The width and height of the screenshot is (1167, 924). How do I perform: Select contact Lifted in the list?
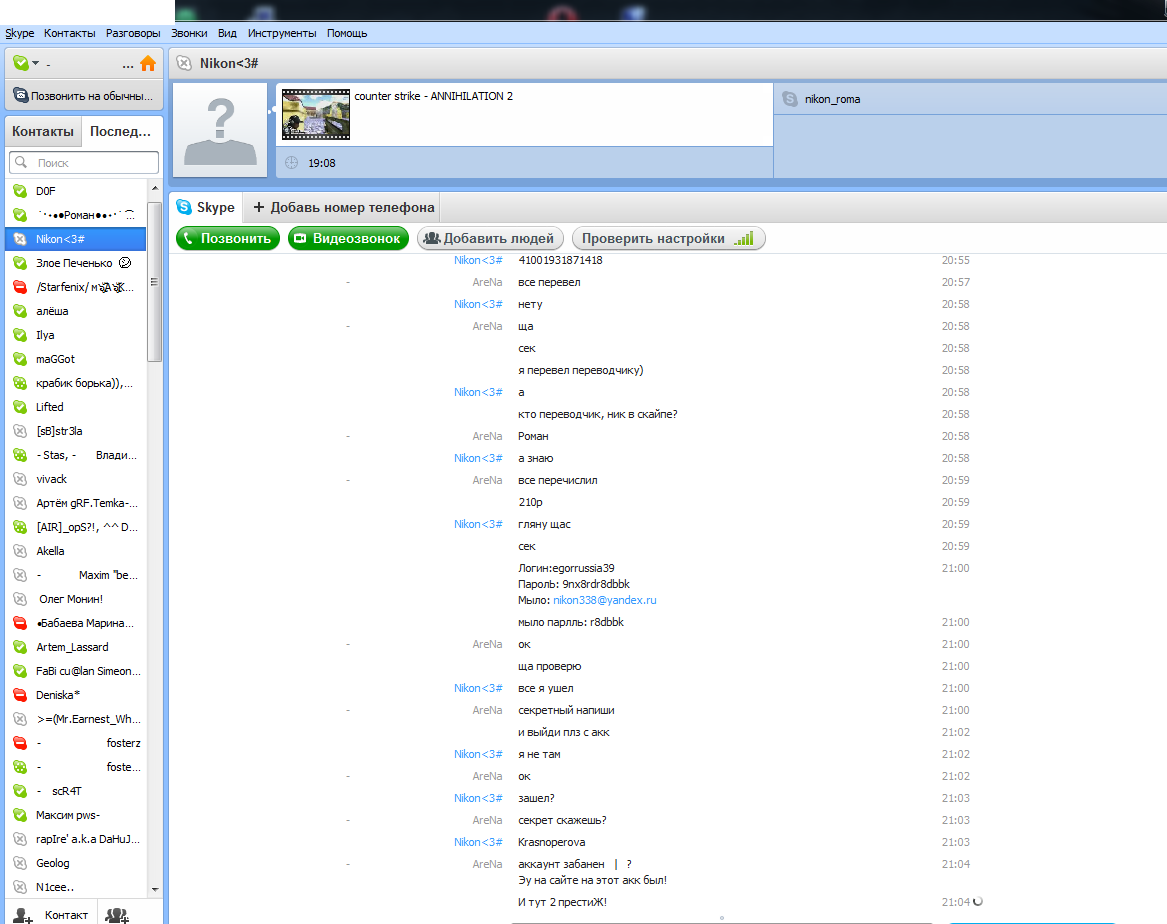click(x=76, y=407)
